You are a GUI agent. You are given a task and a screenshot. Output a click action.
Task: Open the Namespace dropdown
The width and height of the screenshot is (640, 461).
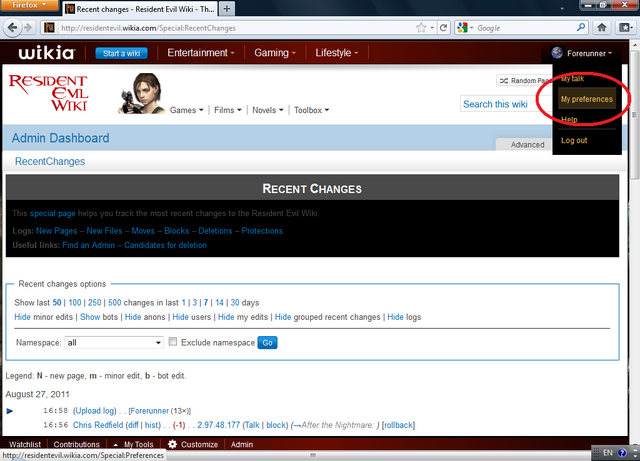[x=114, y=343]
